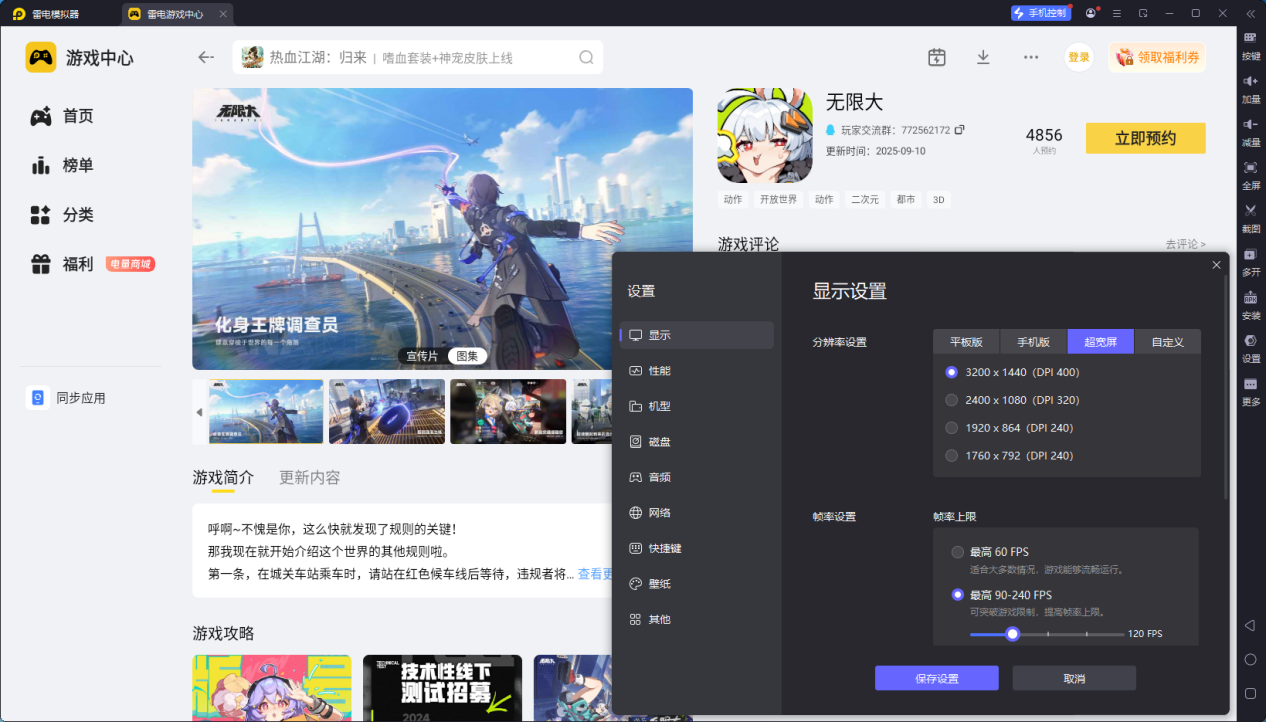Switch to the 自定义 resolution tab
Viewport: 1266px width, 722px height.
pos(1167,341)
